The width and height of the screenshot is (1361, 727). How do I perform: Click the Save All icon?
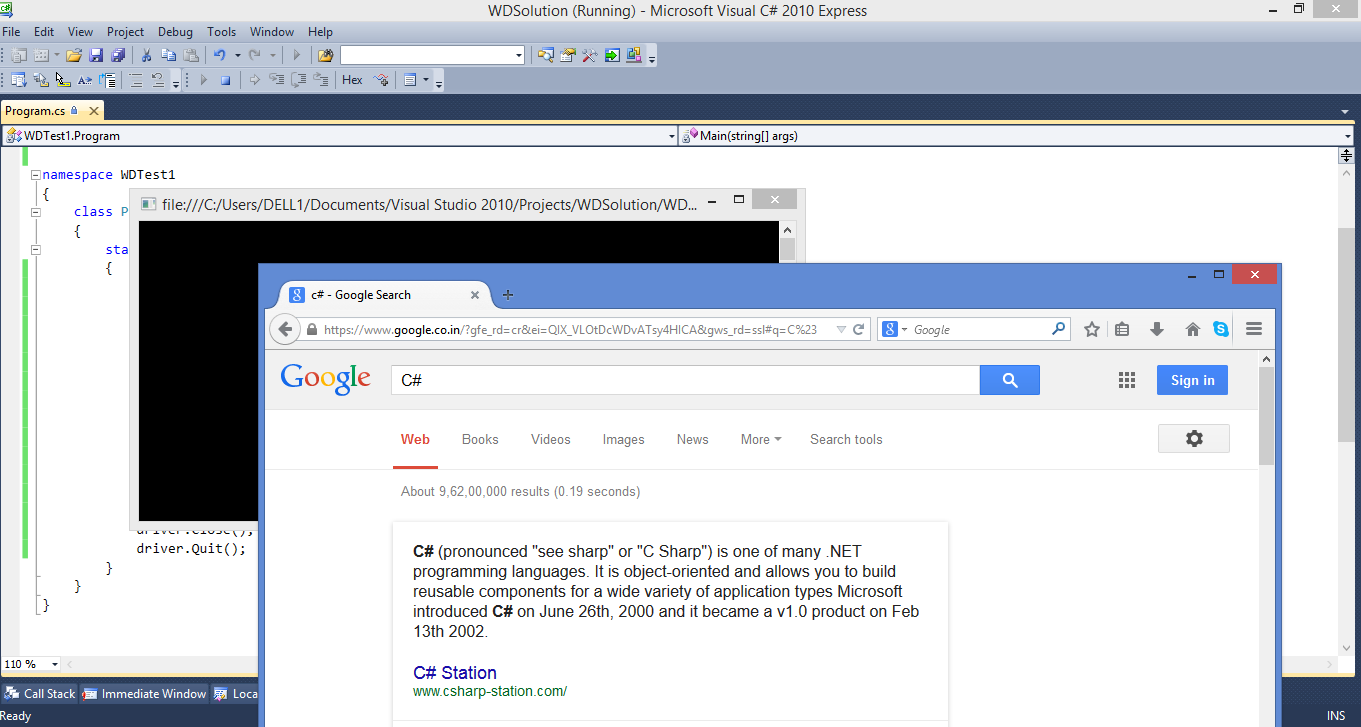tap(118, 55)
